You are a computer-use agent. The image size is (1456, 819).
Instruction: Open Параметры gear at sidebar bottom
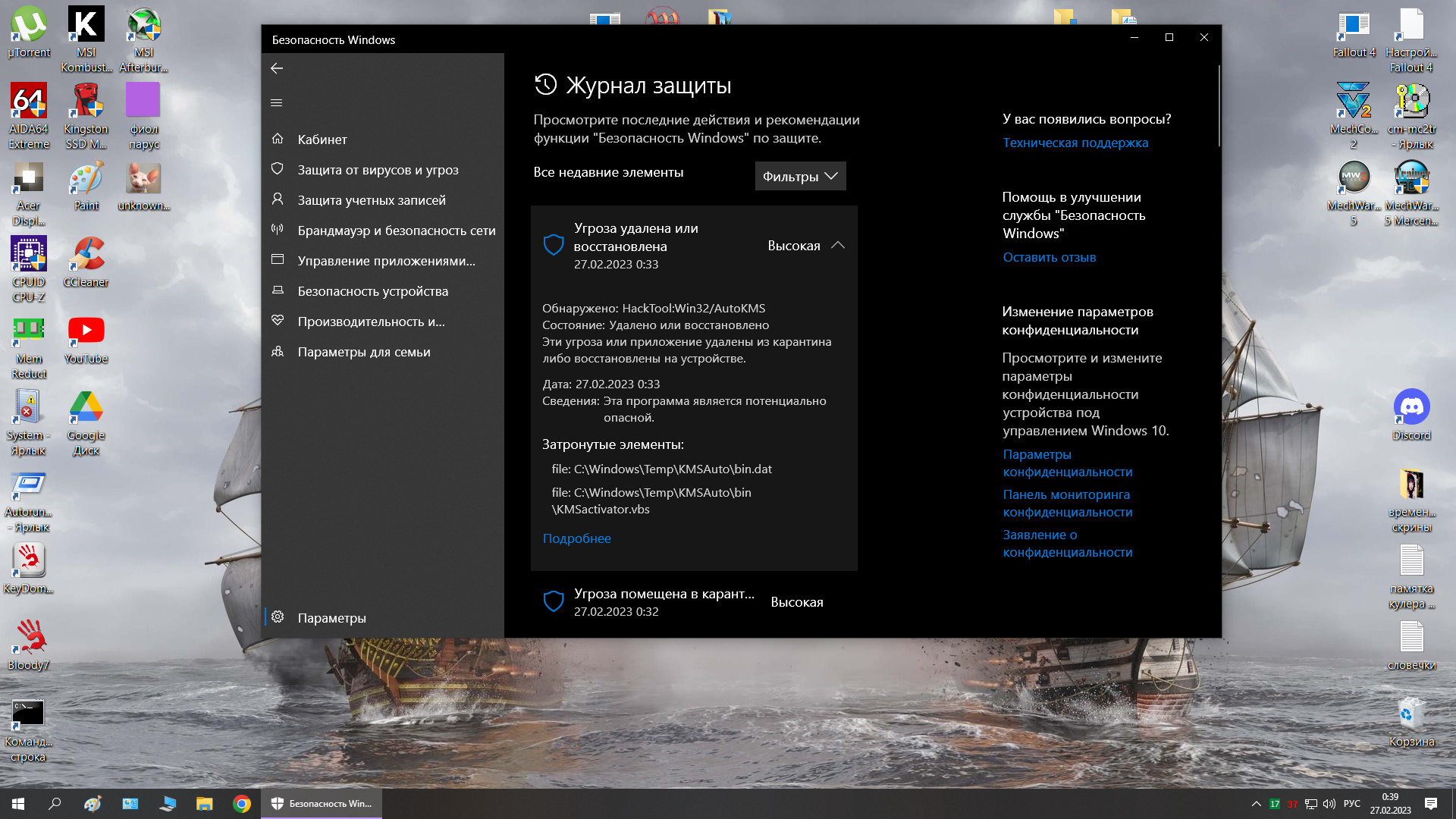tap(331, 618)
